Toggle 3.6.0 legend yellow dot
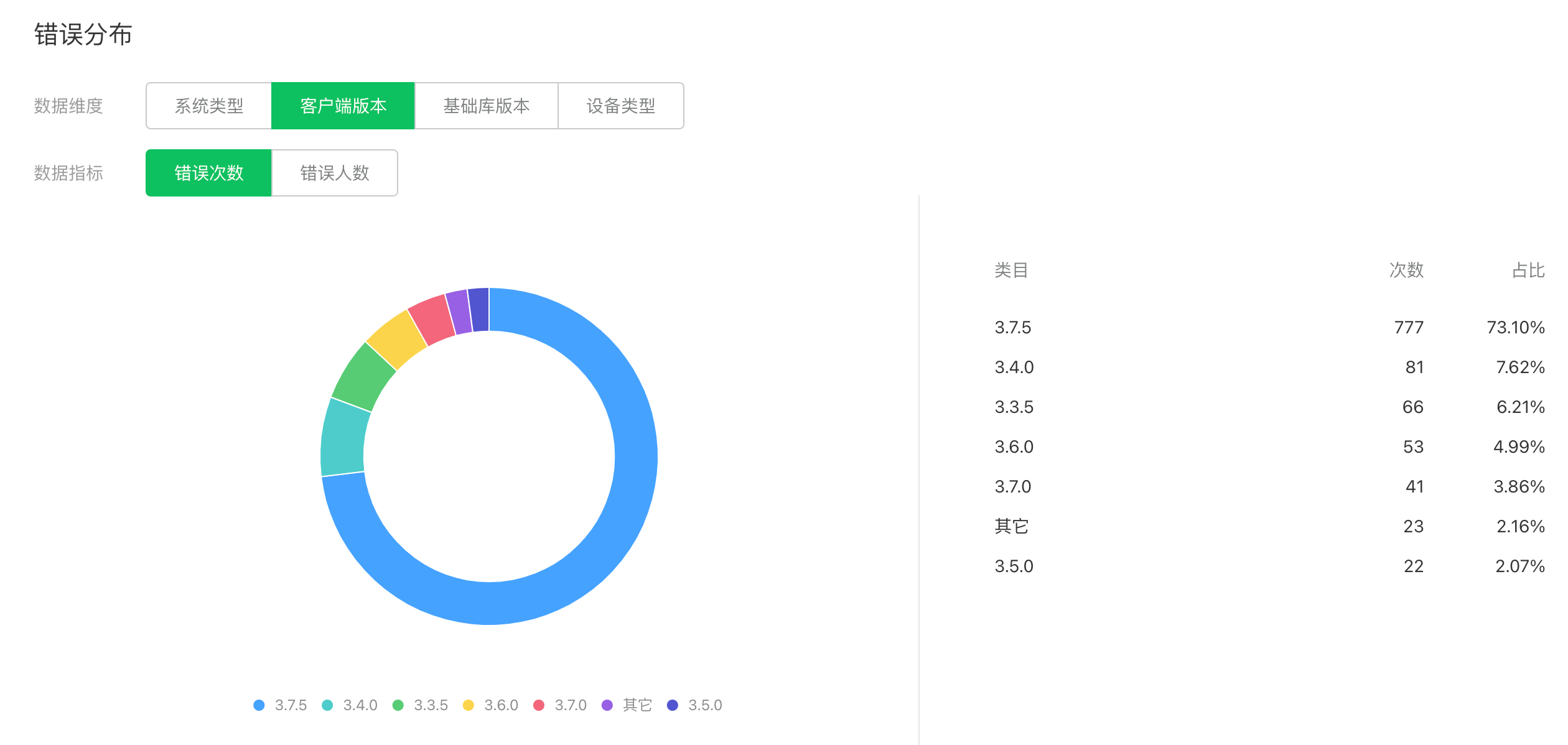Viewport: 1568px width, 745px height. (469, 705)
